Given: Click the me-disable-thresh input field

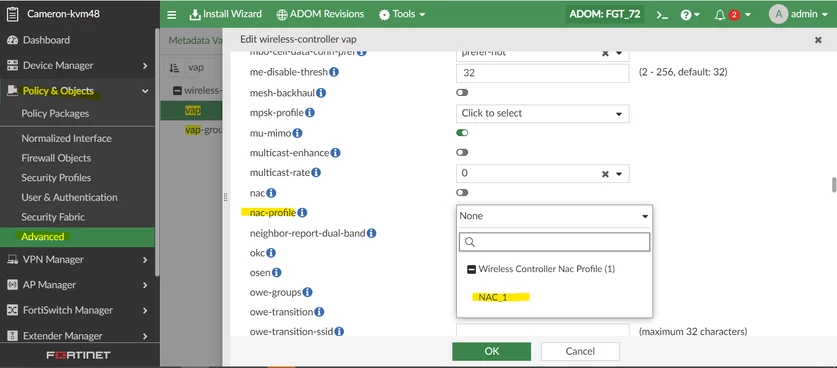Looking at the screenshot, I should (543, 73).
